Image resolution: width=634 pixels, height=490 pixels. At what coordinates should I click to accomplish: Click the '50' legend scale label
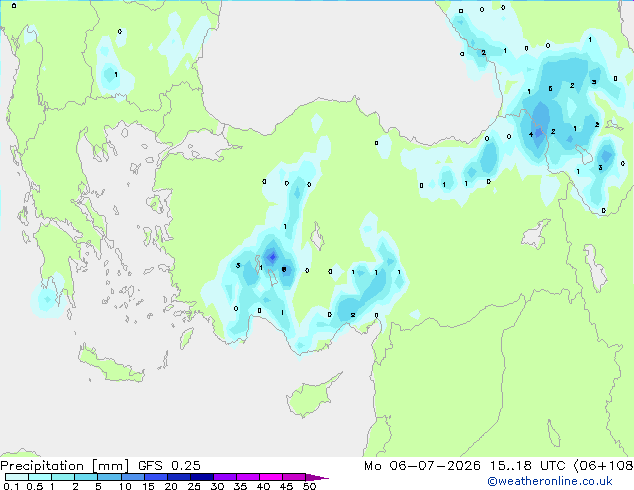click(309, 486)
